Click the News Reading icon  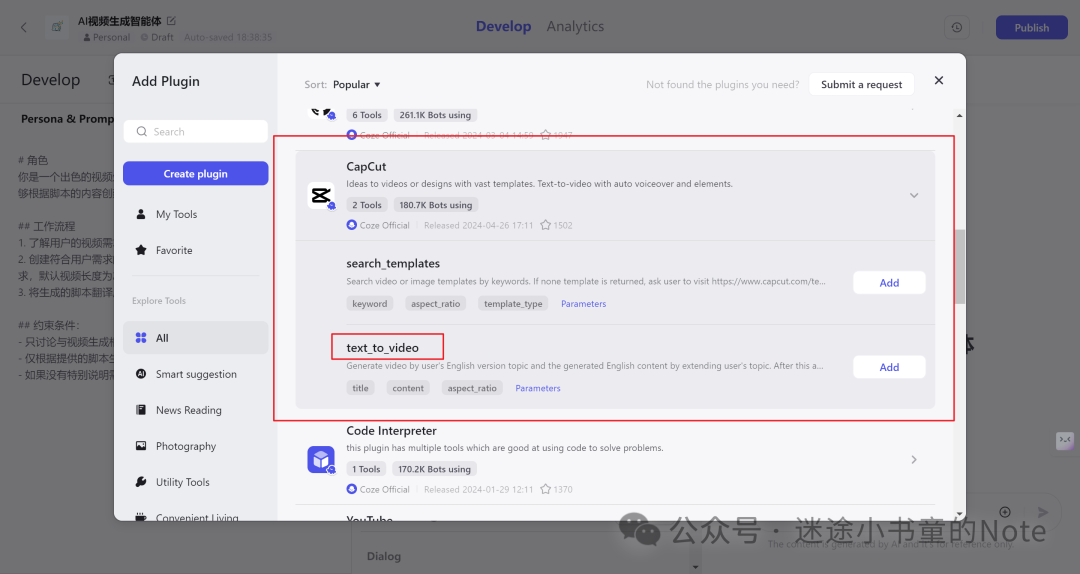pos(141,410)
